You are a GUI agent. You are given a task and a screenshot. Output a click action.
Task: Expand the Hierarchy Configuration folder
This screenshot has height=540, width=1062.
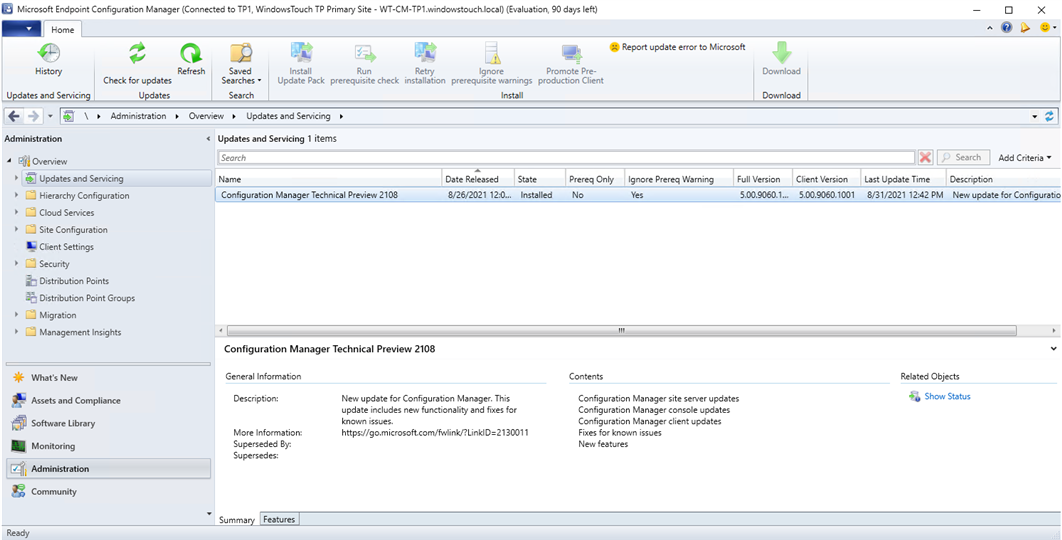[16, 195]
